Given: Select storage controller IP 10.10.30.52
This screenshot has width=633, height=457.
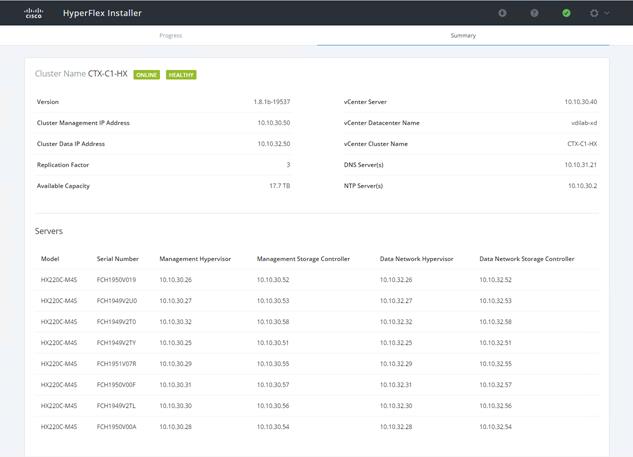Looking at the screenshot, I should coord(273,280).
